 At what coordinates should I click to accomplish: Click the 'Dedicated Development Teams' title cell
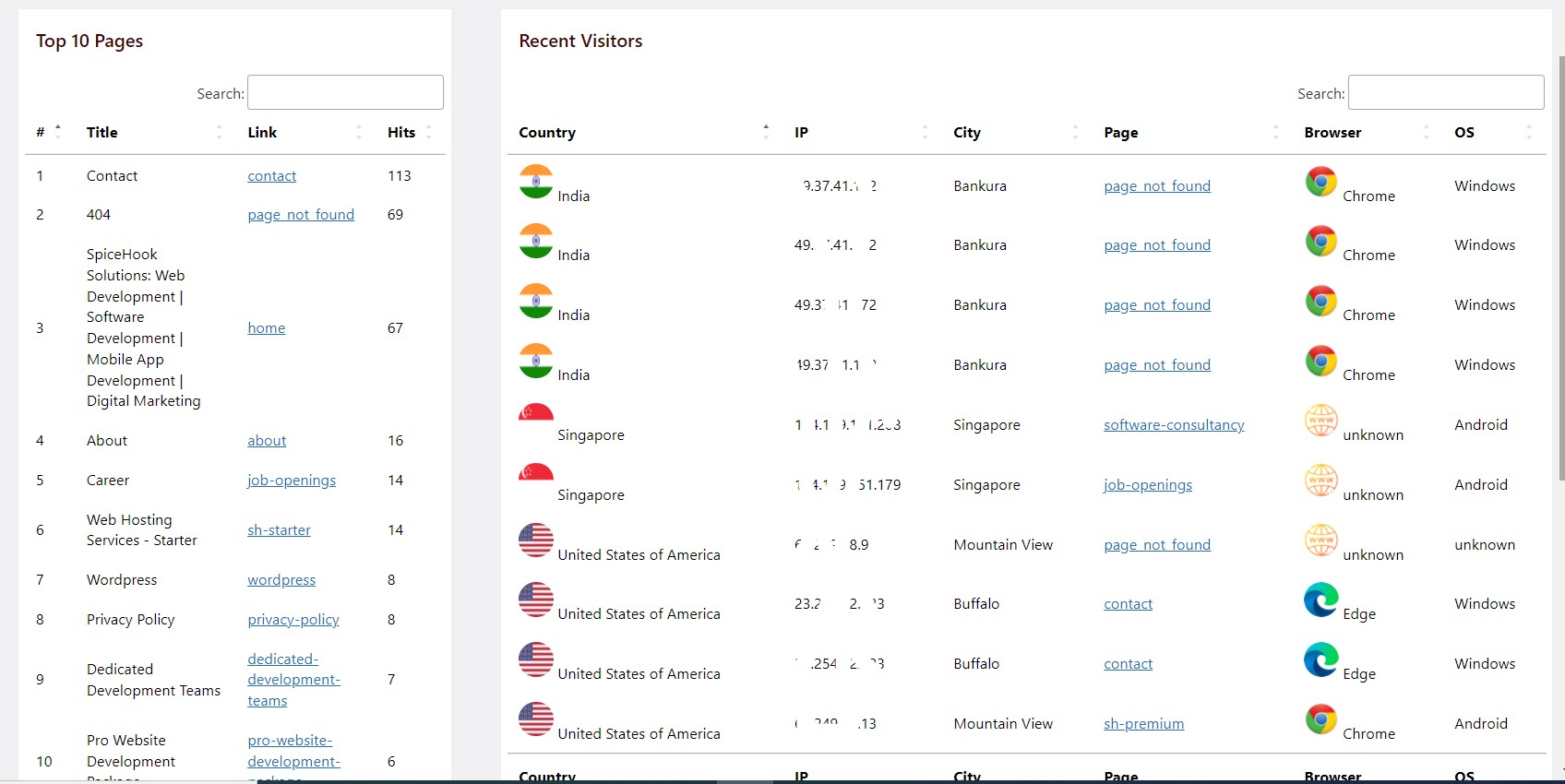tap(153, 680)
